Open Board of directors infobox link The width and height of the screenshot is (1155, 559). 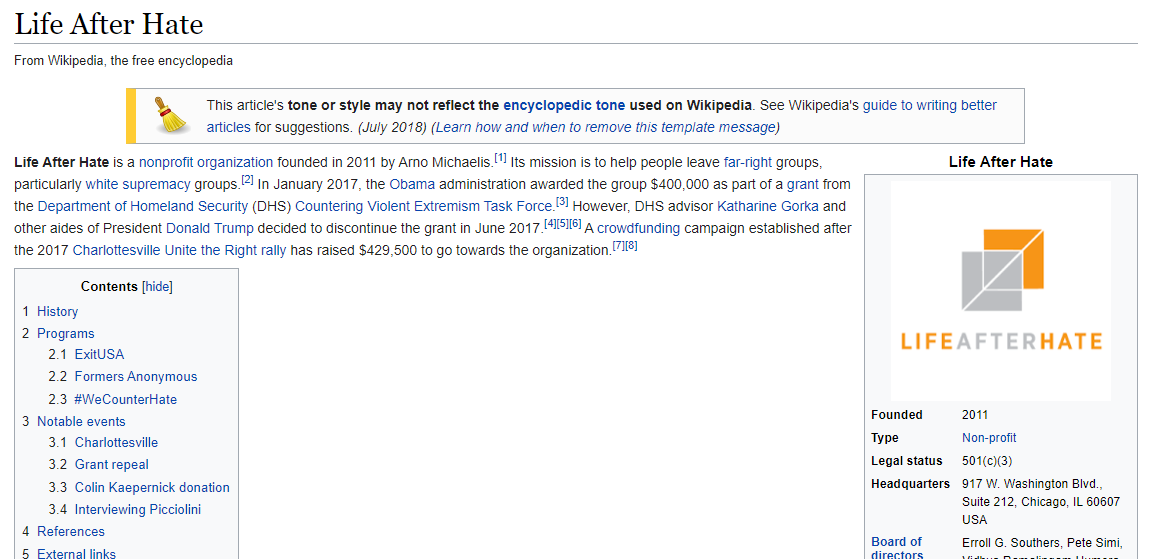[x=896, y=548]
